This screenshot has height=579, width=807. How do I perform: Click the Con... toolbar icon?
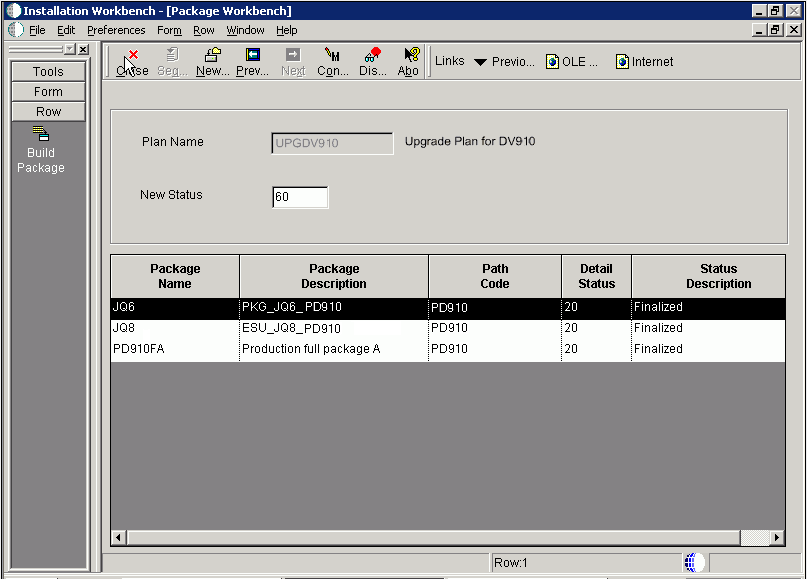pos(332,62)
